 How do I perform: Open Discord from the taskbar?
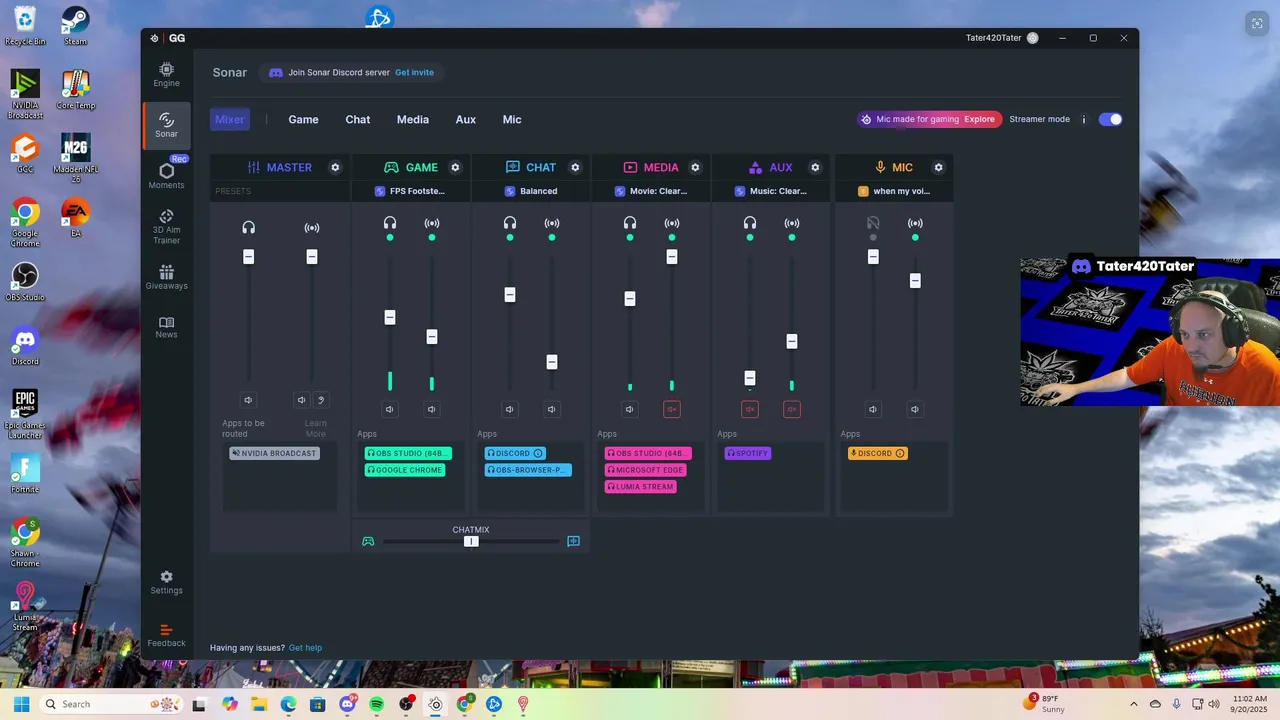point(347,704)
